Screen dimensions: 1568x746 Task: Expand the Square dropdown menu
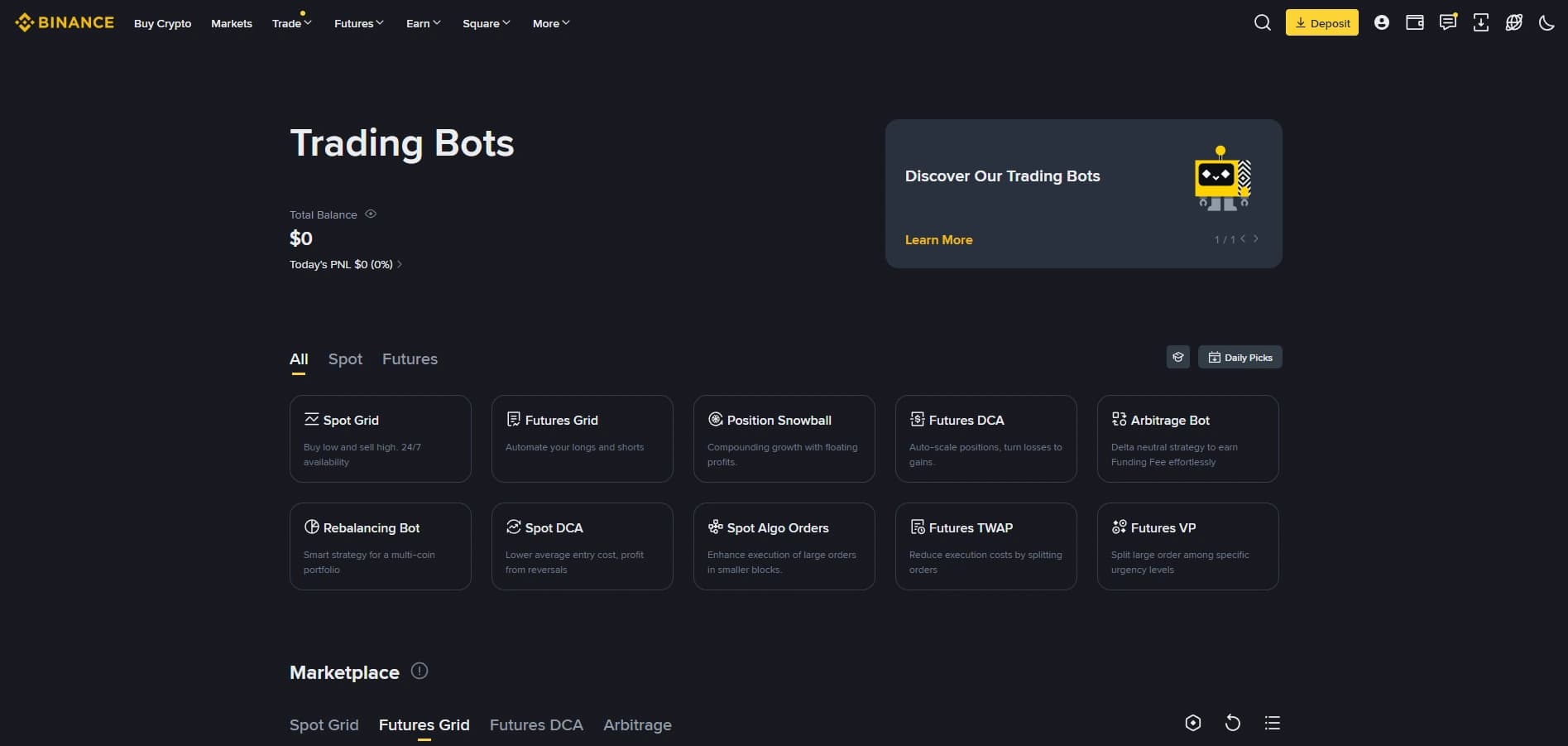tap(486, 23)
